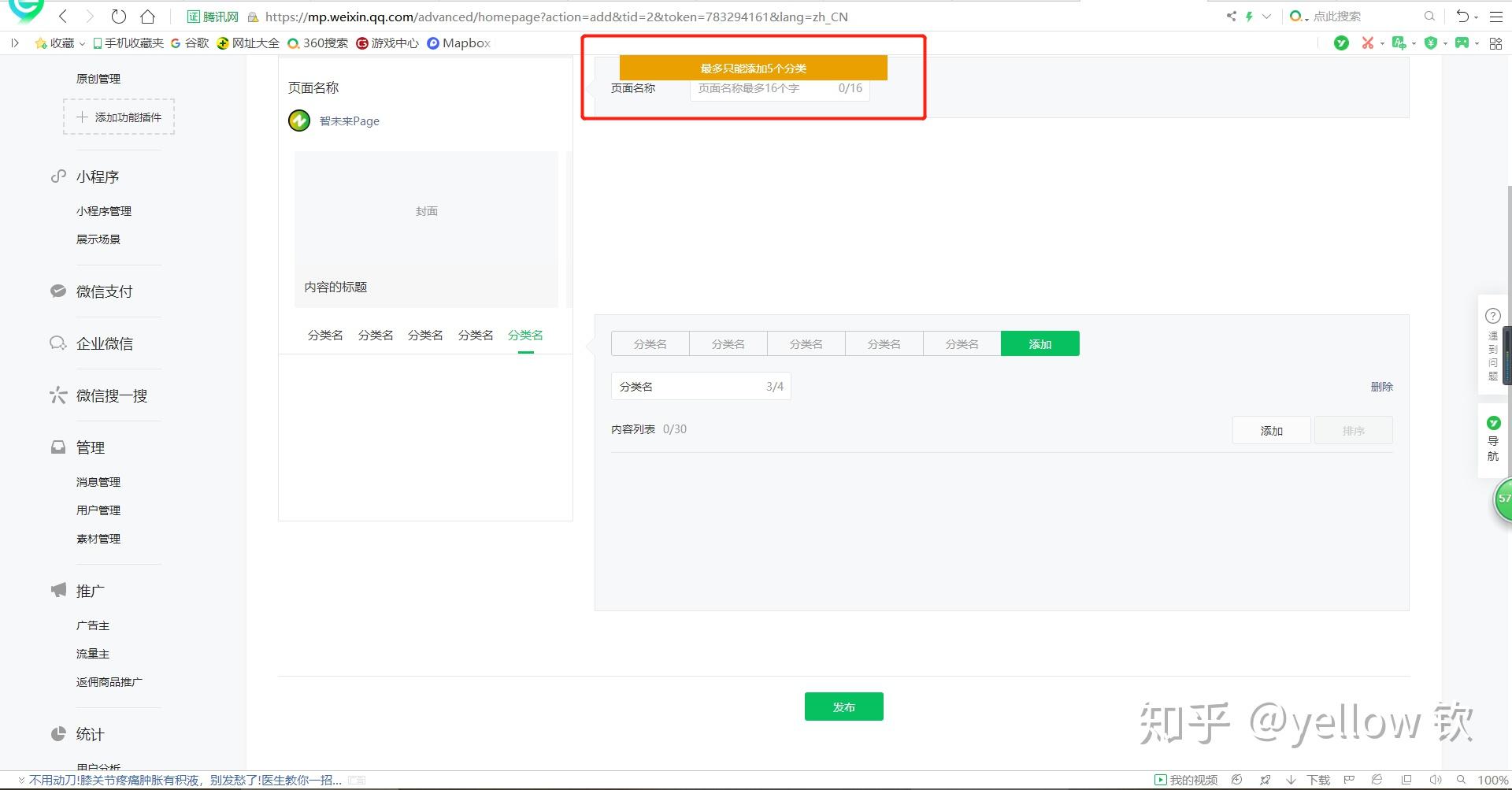Click the green lightning speed-mode icon
Viewport: 1512px width, 790px height.
pyautogui.click(x=1249, y=17)
